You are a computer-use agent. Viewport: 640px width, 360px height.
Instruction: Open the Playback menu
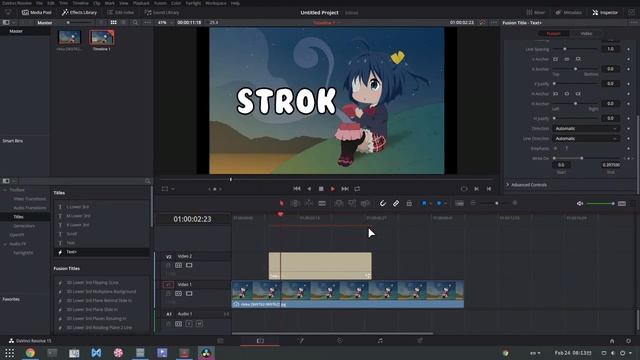click(x=141, y=3)
